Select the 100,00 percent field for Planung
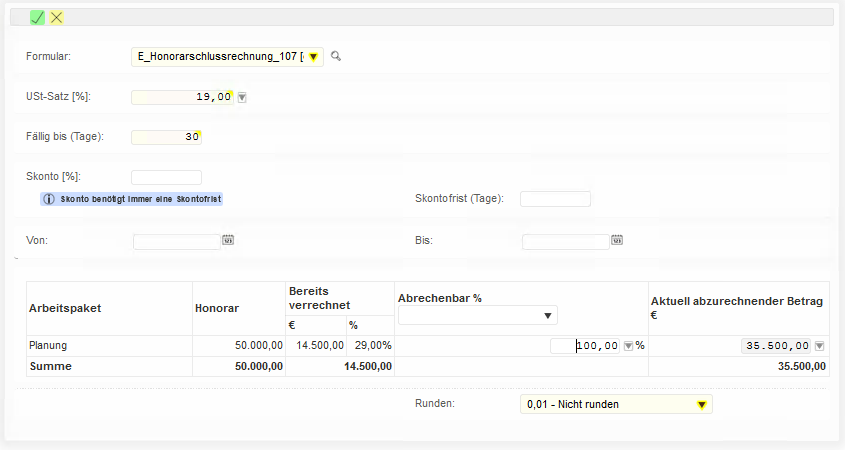The width and height of the screenshot is (845, 450). (586, 346)
